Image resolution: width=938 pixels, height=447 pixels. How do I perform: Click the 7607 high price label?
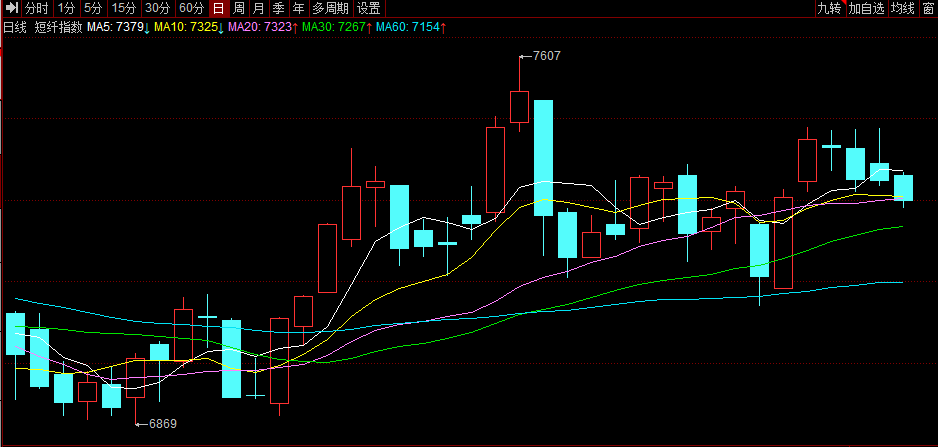(x=547, y=56)
